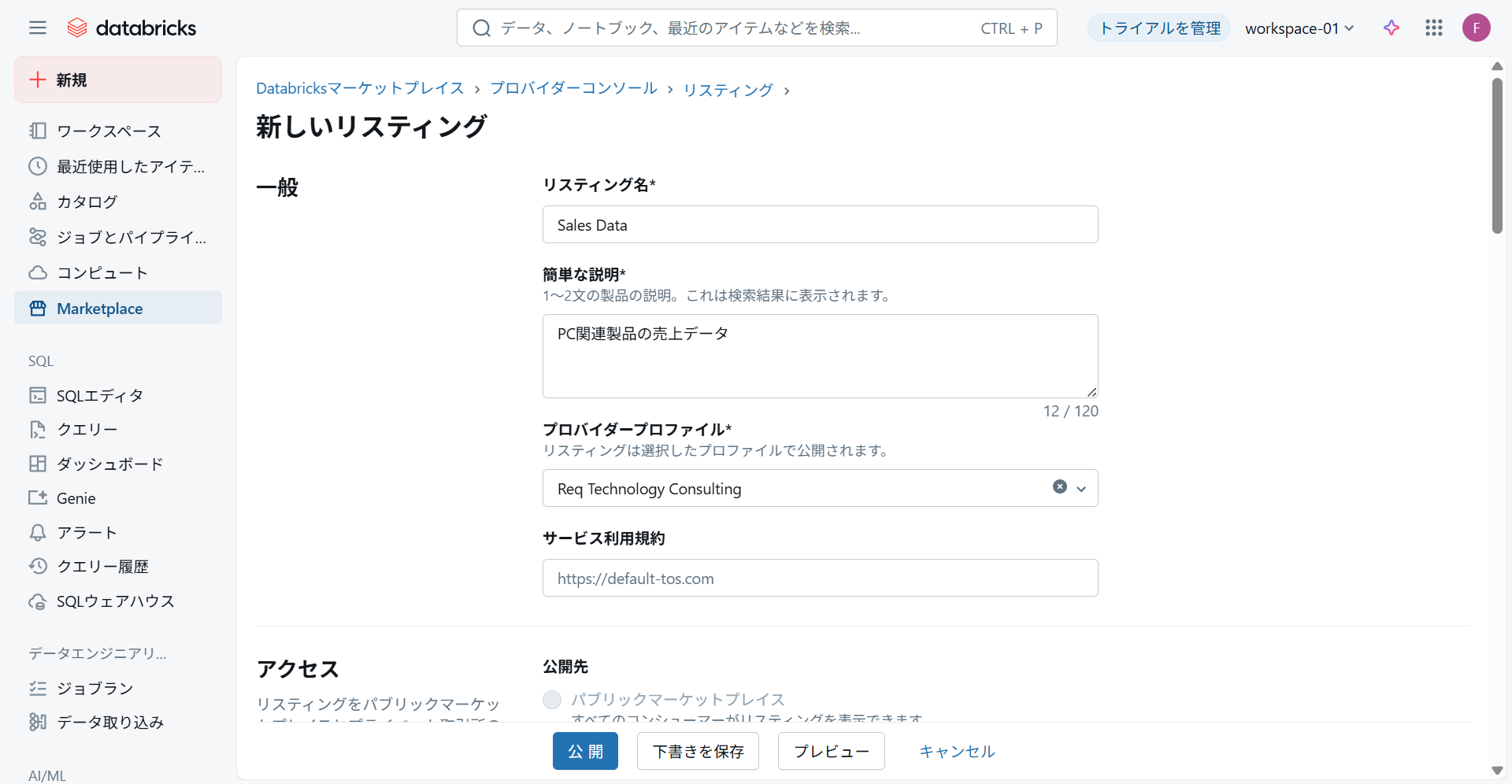Click the サービス利用規約 URL input field
Screen dimensions: 1512x784
pos(820,579)
